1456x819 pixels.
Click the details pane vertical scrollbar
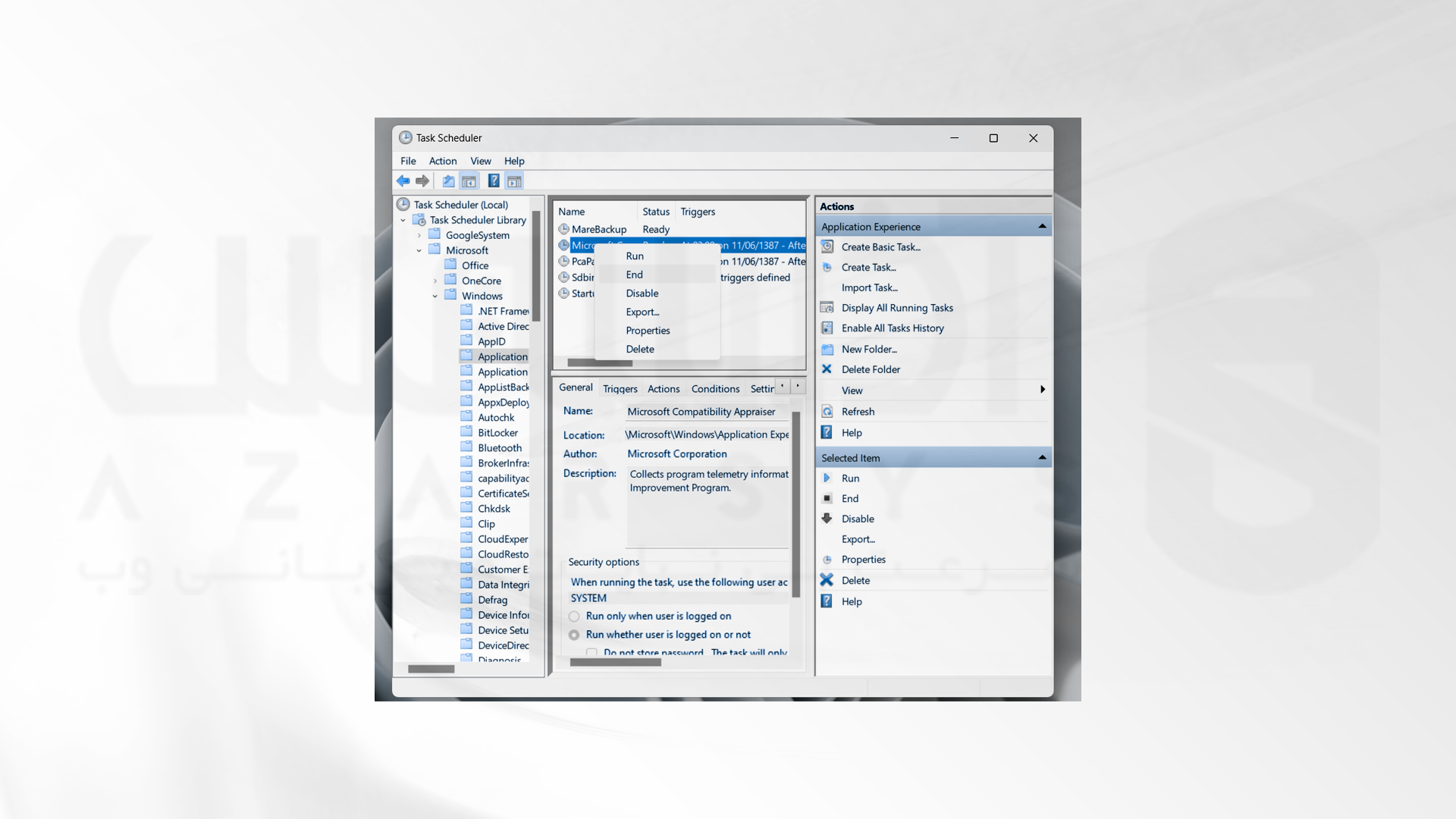point(795,504)
